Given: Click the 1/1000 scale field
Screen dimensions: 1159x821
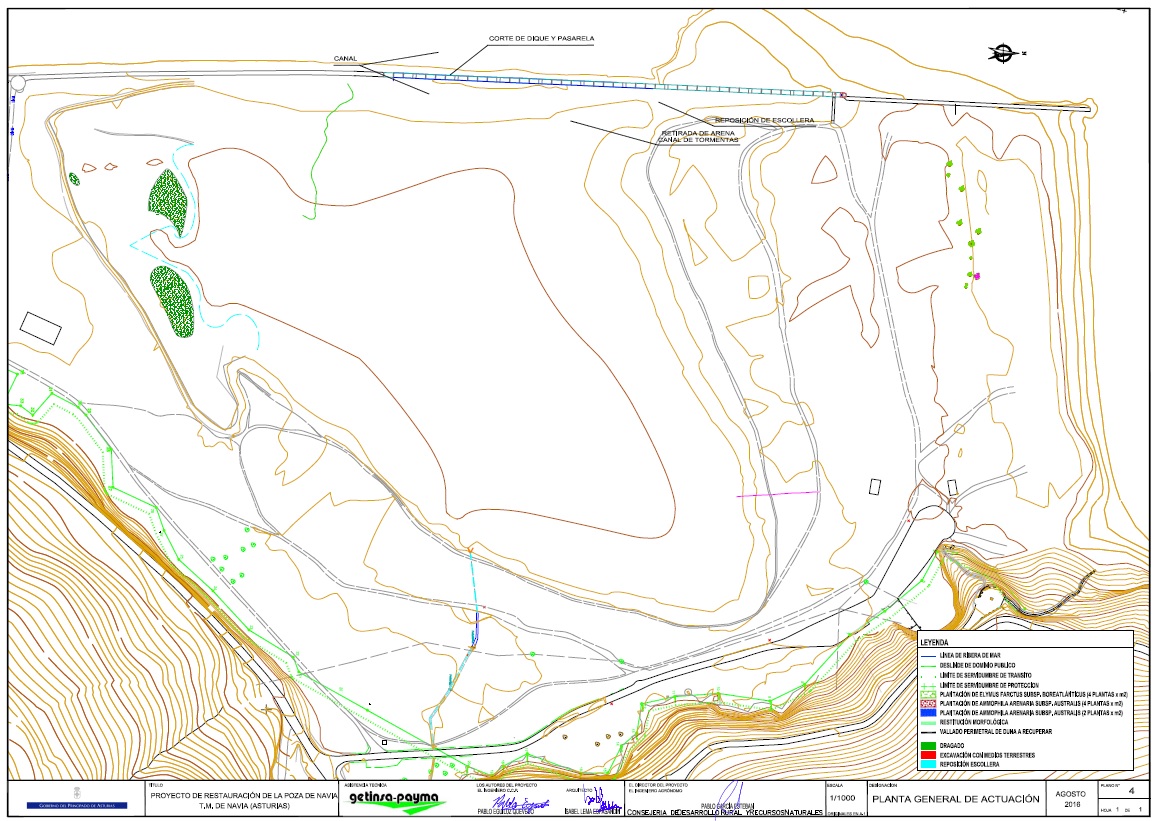Looking at the screenshot, I should tap(839, 798).
